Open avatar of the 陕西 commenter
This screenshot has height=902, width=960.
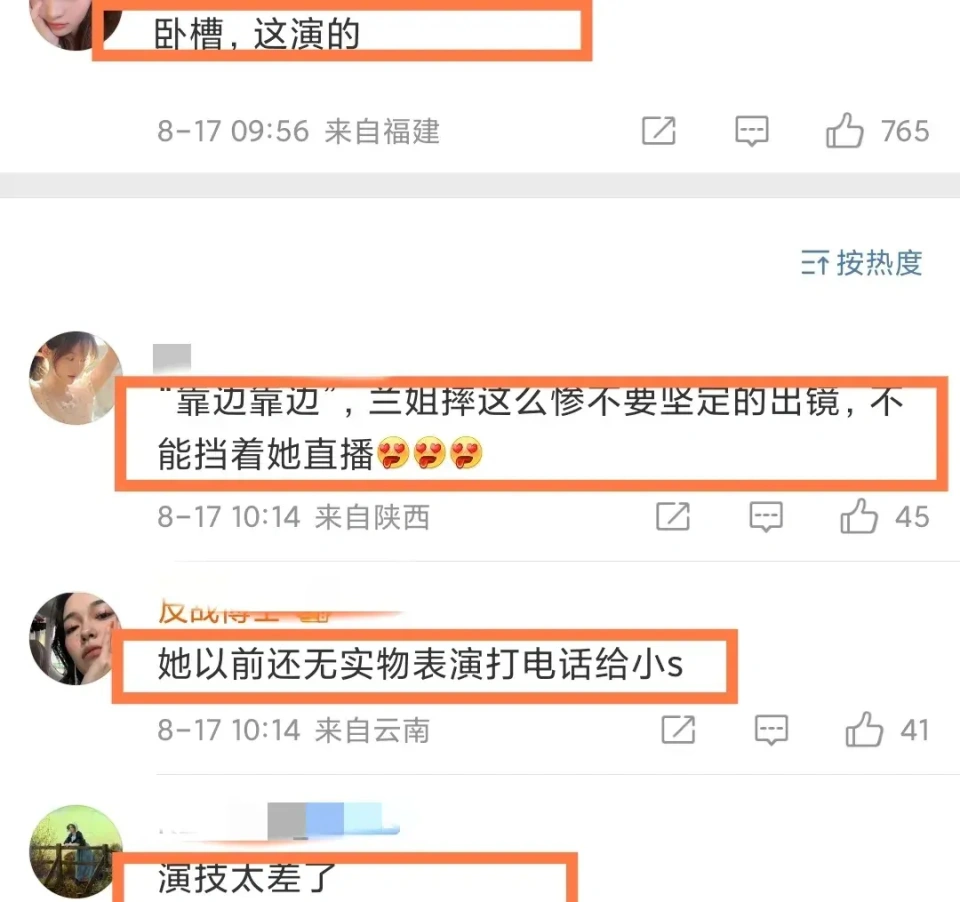pos(76,378)
